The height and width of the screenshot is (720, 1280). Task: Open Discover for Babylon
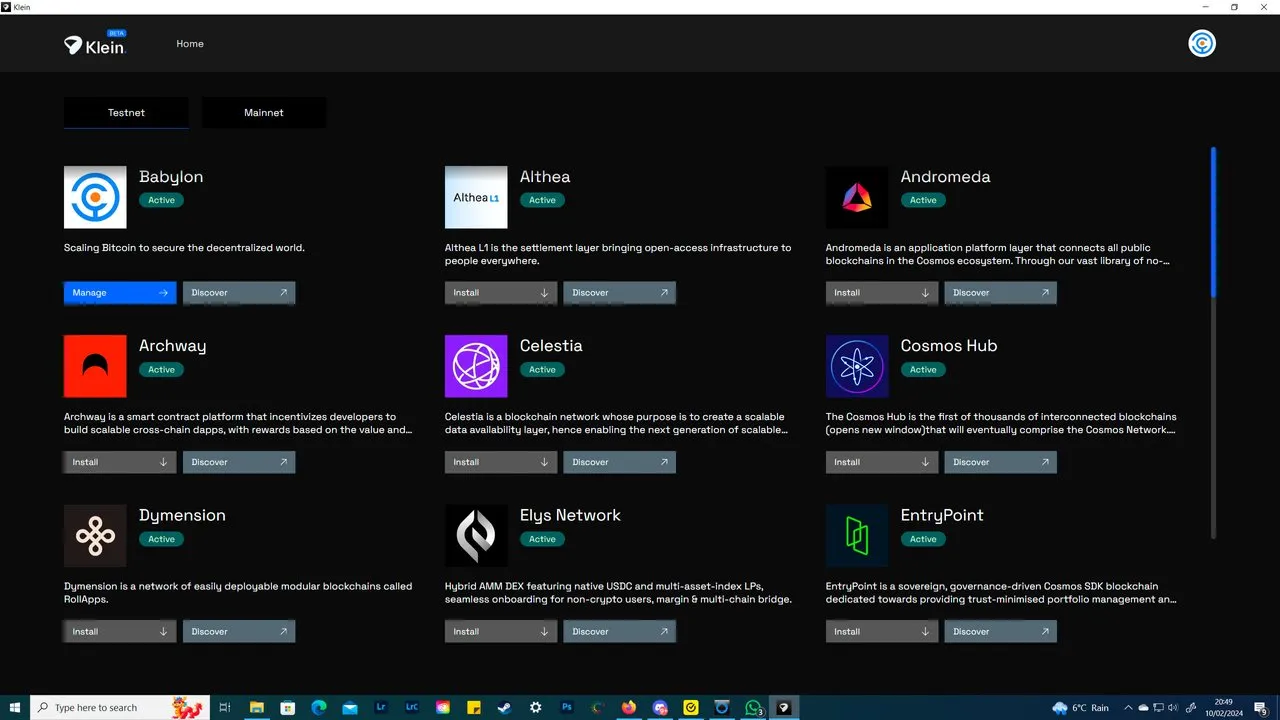point(239,293)
